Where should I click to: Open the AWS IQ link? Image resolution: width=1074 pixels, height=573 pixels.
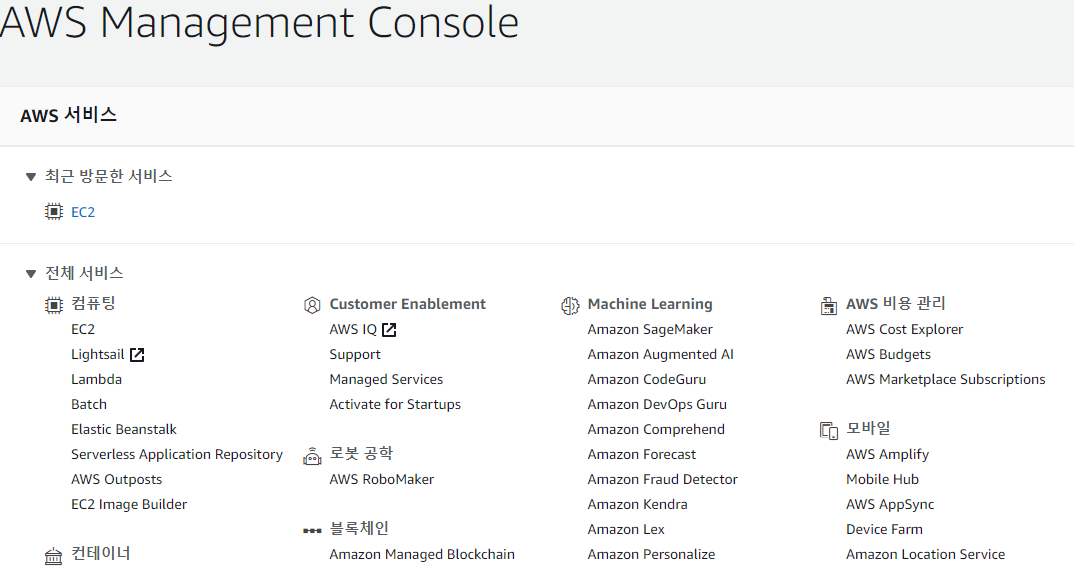click(353, 329)
